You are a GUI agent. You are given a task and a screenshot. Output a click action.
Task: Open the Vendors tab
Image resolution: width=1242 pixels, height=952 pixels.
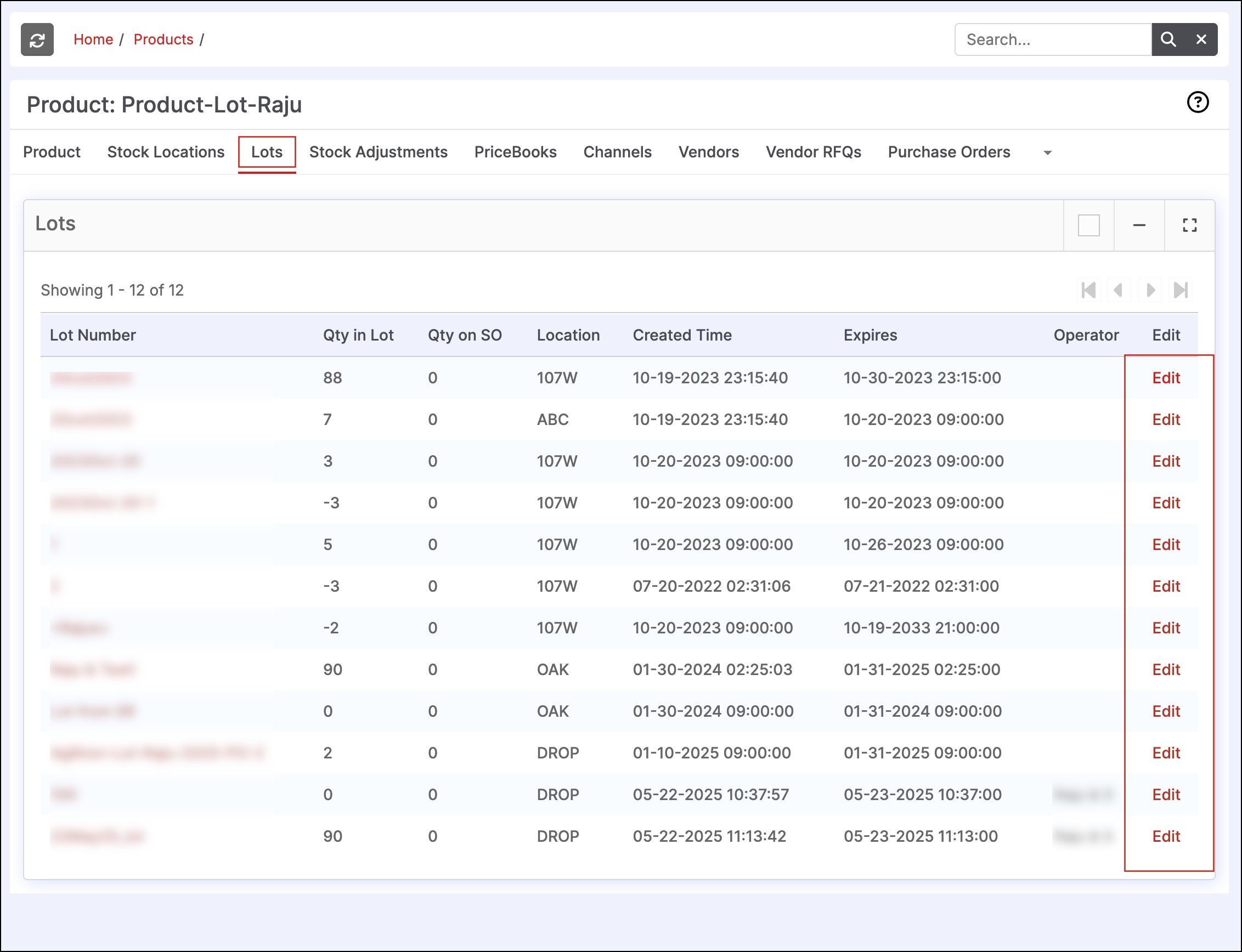pos(709,152)
